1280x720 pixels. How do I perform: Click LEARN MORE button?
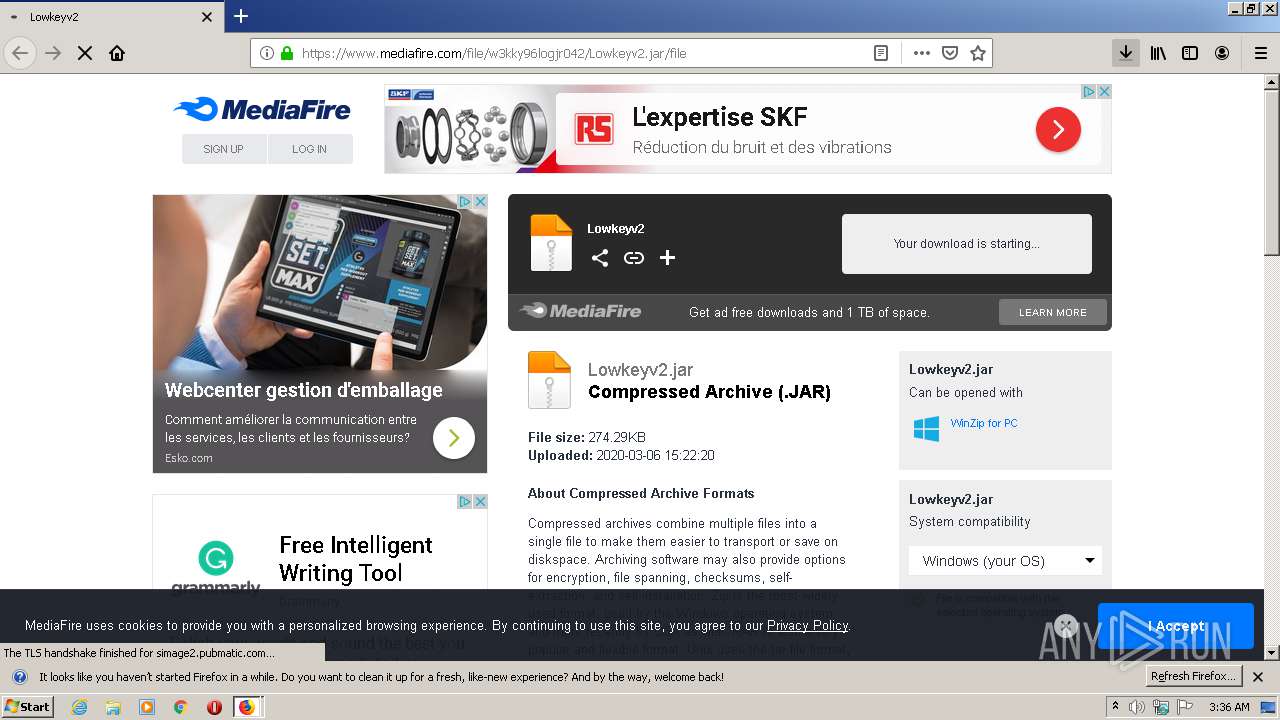click(x=1052, y=312)
